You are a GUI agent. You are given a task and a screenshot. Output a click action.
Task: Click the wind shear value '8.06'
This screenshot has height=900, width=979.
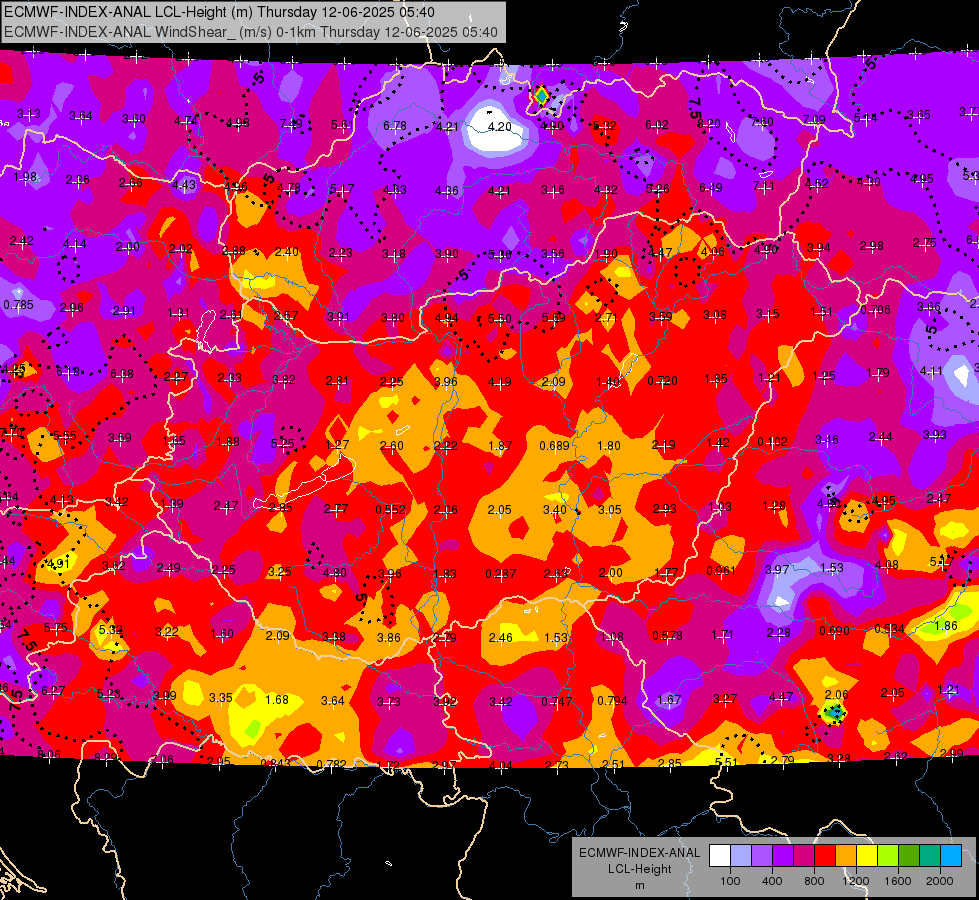tap(49, 754)
